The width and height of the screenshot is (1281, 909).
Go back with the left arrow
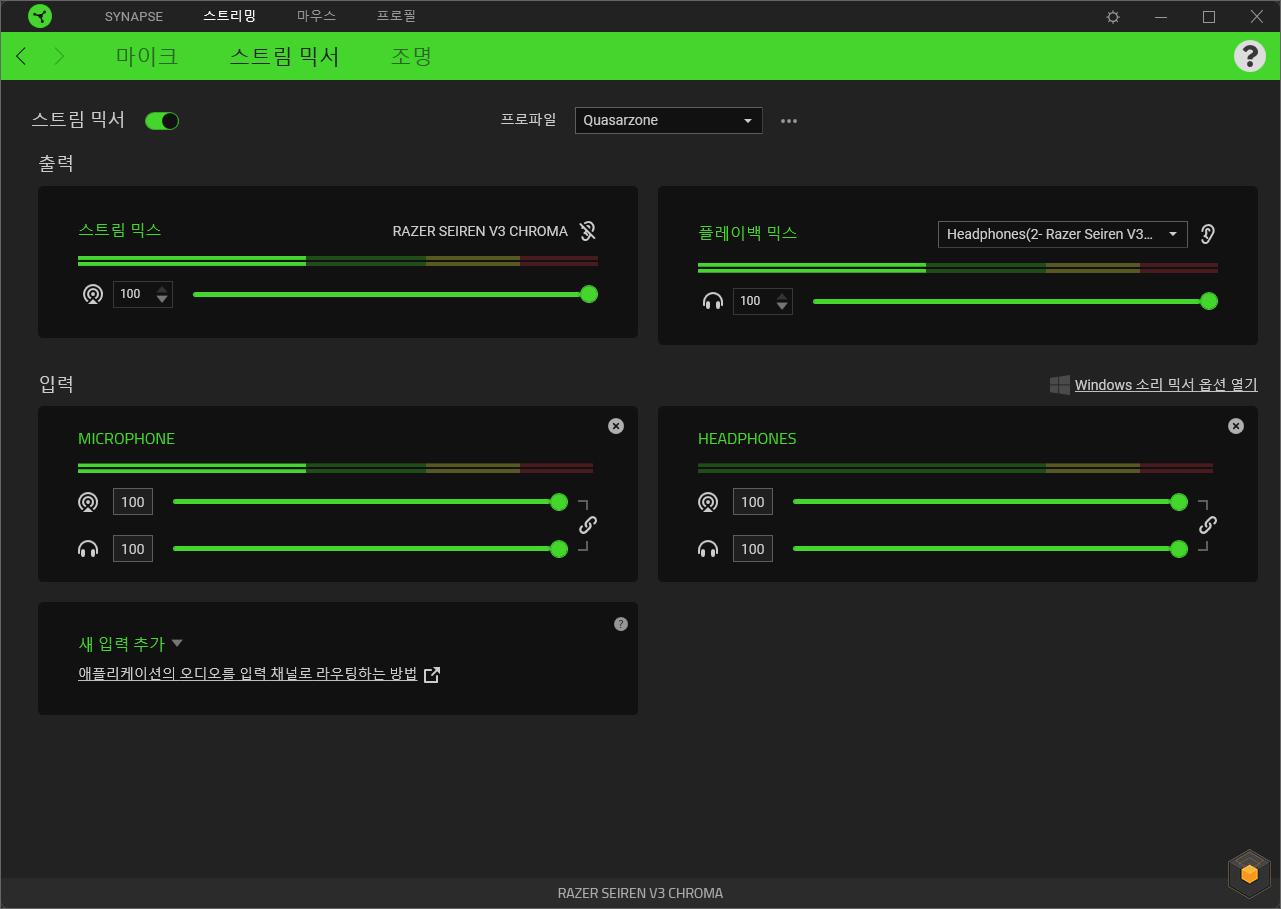[22, 56]
